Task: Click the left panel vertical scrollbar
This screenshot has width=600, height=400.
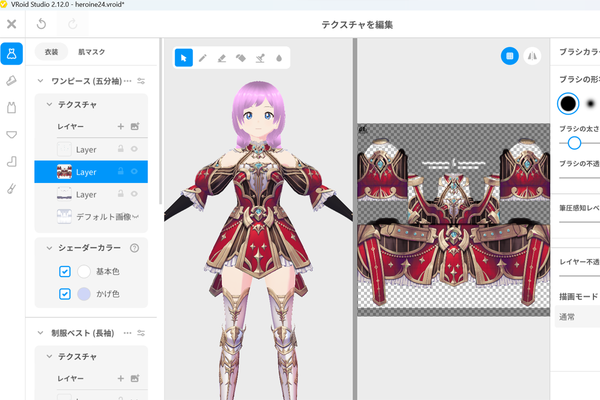Action: coord(161,121)
